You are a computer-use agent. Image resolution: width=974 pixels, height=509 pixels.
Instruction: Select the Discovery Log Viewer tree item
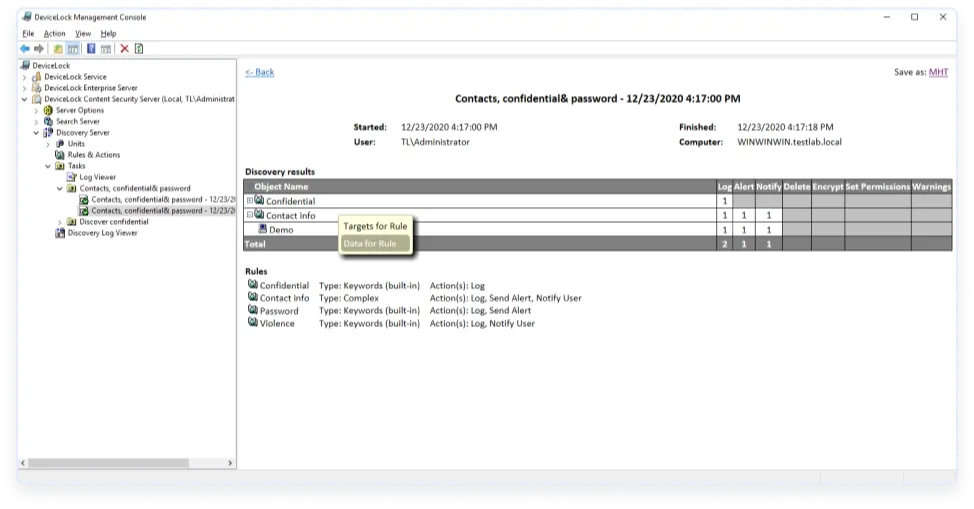coord(102,233)
